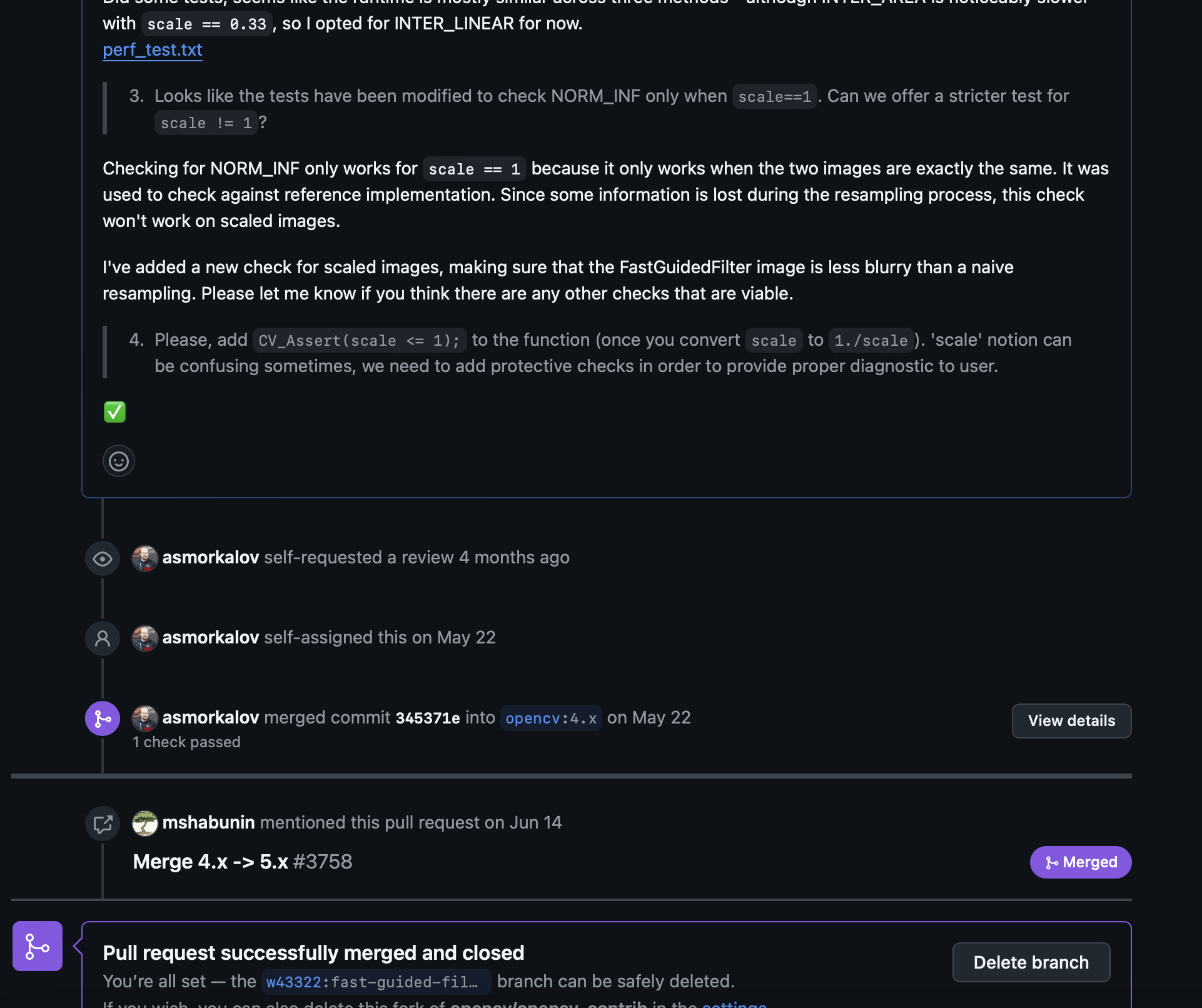The image size is (1202, 1008).
Task: Click the w43322:fast-guided-fil… branch label
Action: [x=375, y=982]
